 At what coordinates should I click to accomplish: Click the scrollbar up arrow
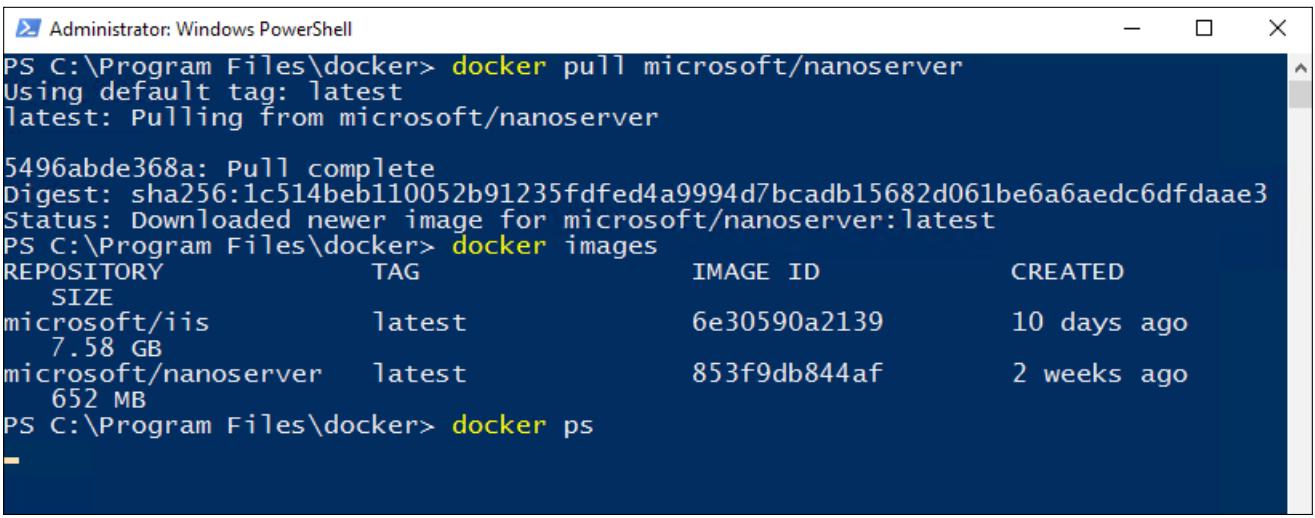pos(1297,67)
